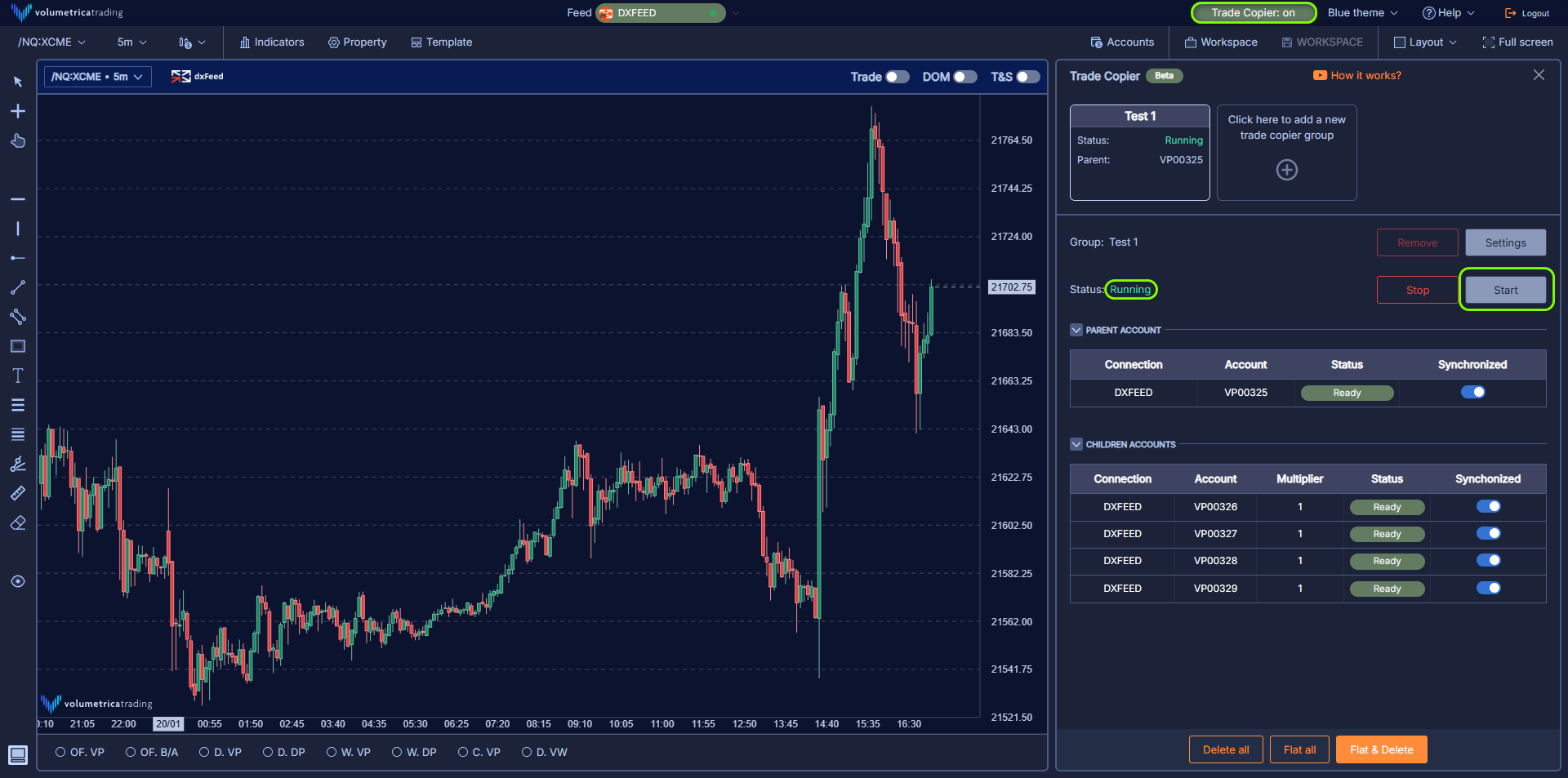Open the Template menu
The image size is (1568, 778).
click(441, 42)
